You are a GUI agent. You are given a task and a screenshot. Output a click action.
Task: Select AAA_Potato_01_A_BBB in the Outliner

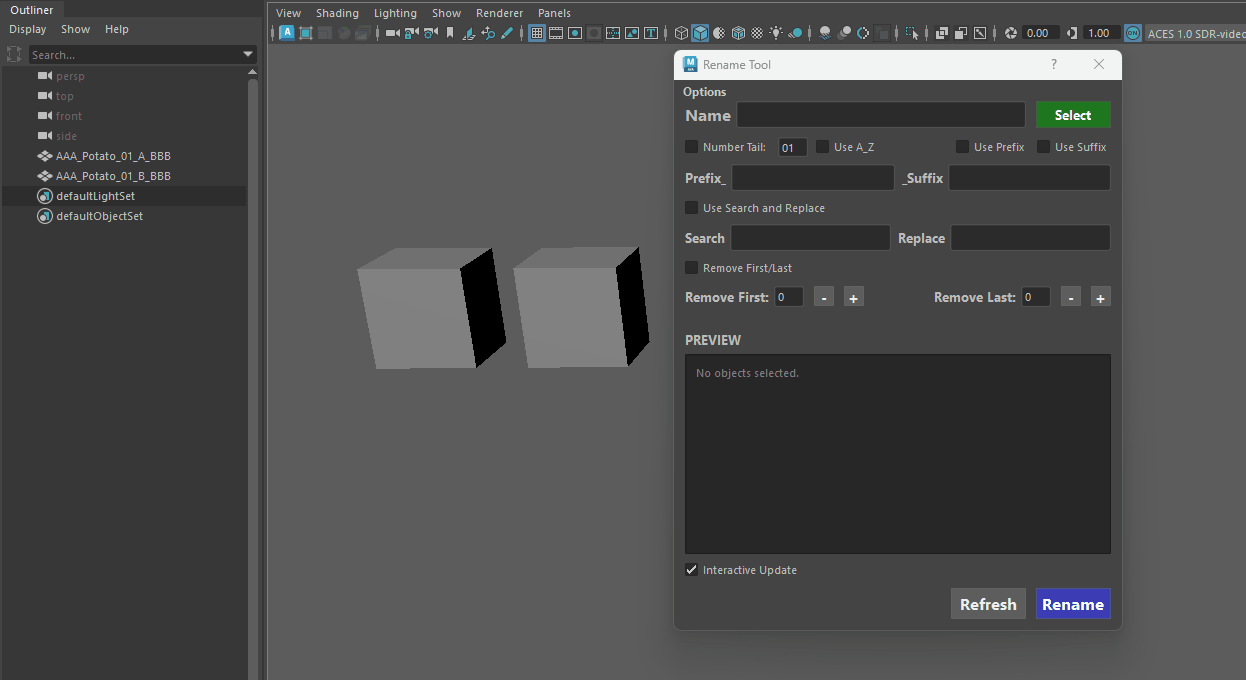pos(113,156)
